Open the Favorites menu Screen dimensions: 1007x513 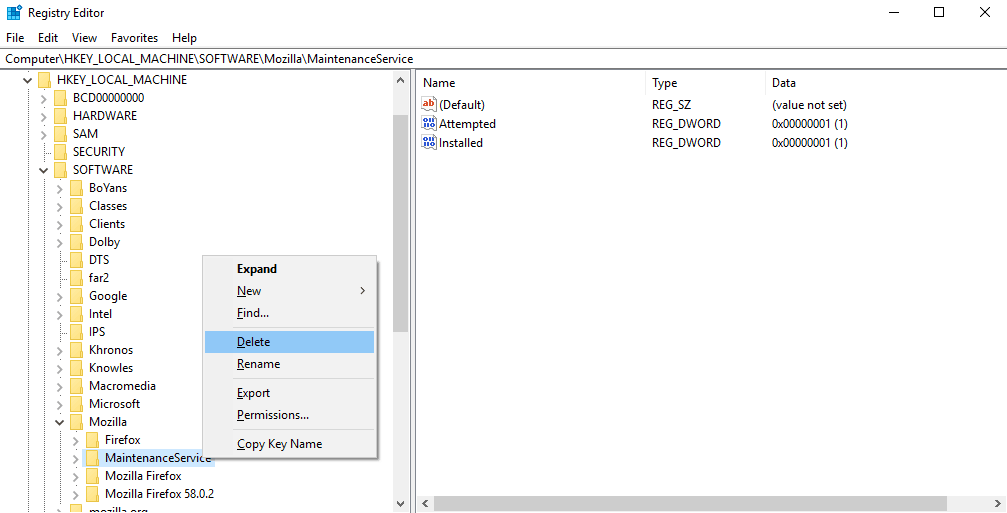pyautogui.click(x=134, y=38)
